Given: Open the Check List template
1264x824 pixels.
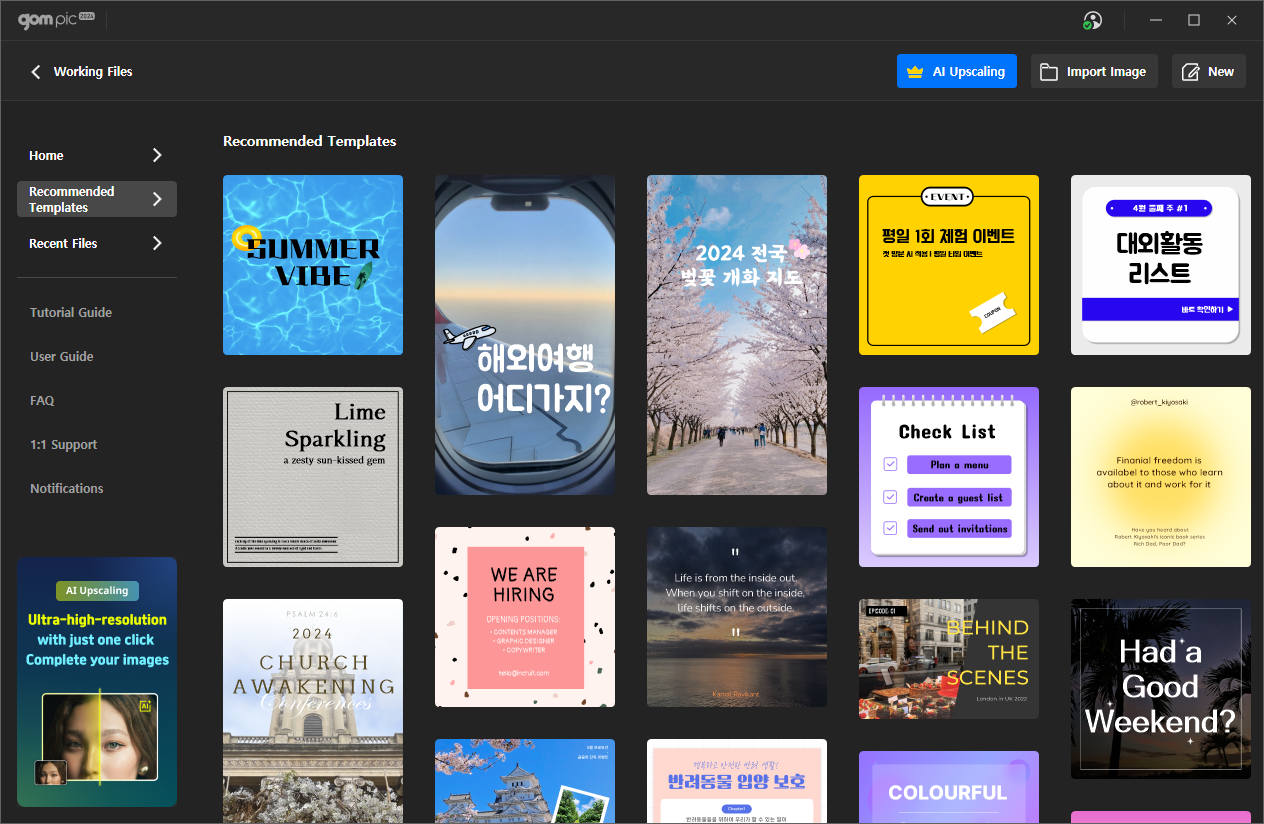Looking at the screenshot, I should click(949, 477).
